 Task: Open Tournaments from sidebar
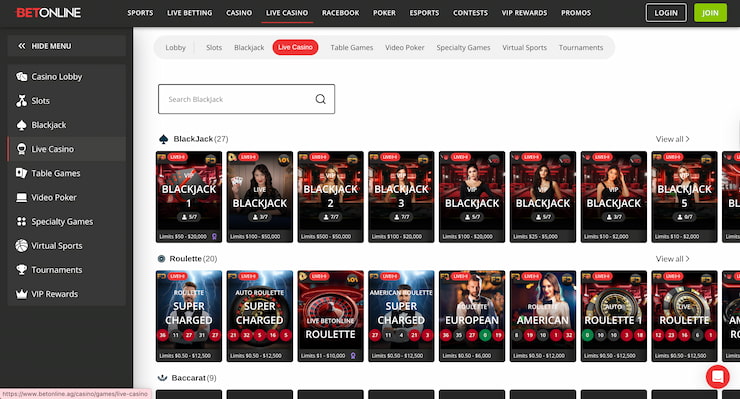(x=67, y=270)
